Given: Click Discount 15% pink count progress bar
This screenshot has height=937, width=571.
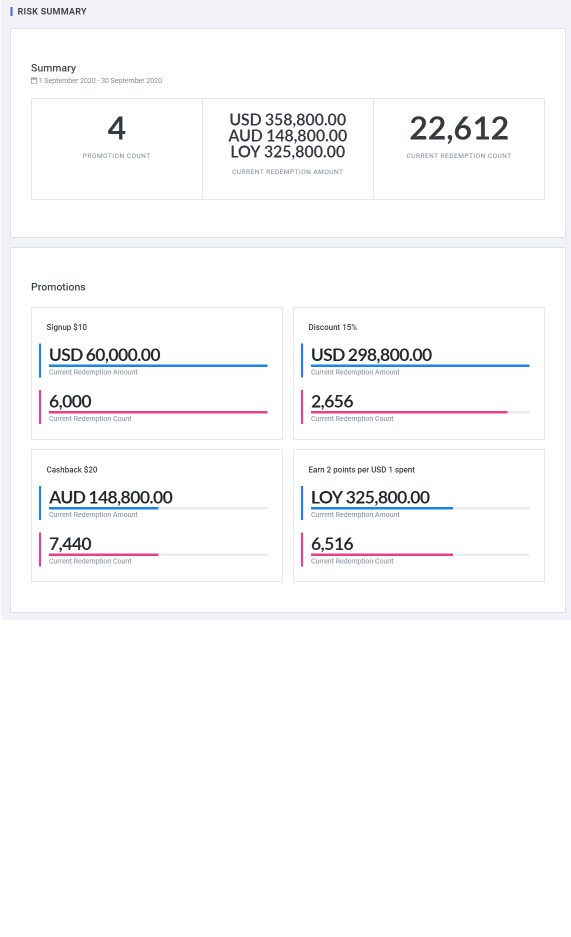Looking at the screenshot, I should (x=420, y=412).
